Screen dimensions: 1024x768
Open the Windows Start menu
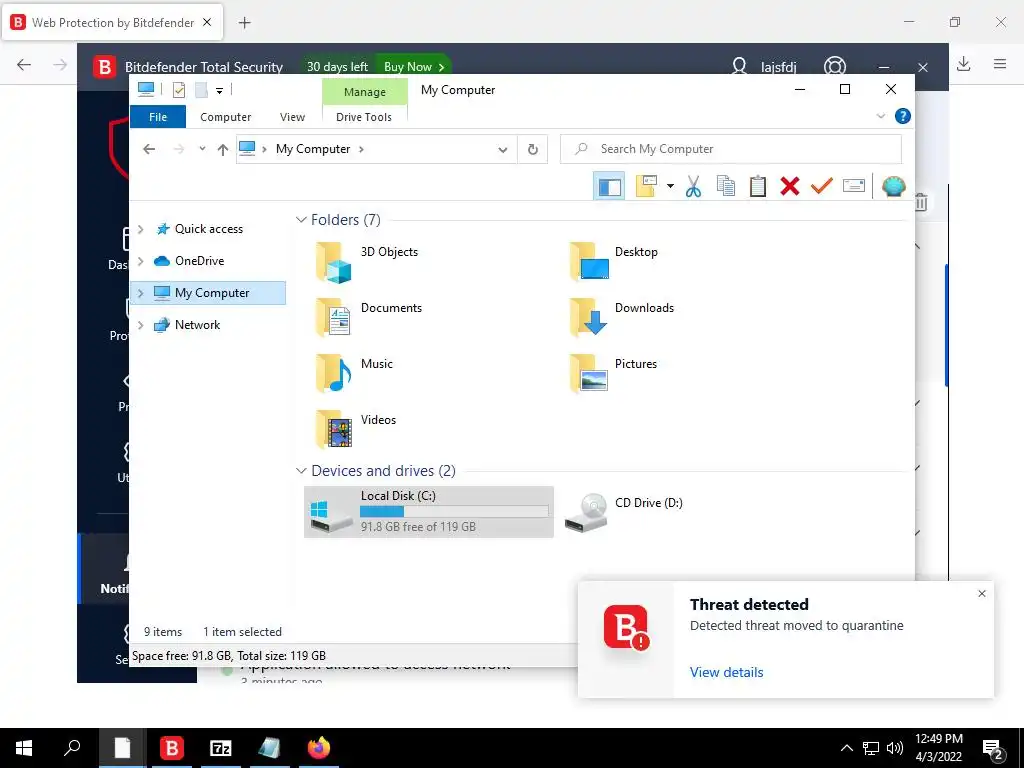[x=24, y=748]
